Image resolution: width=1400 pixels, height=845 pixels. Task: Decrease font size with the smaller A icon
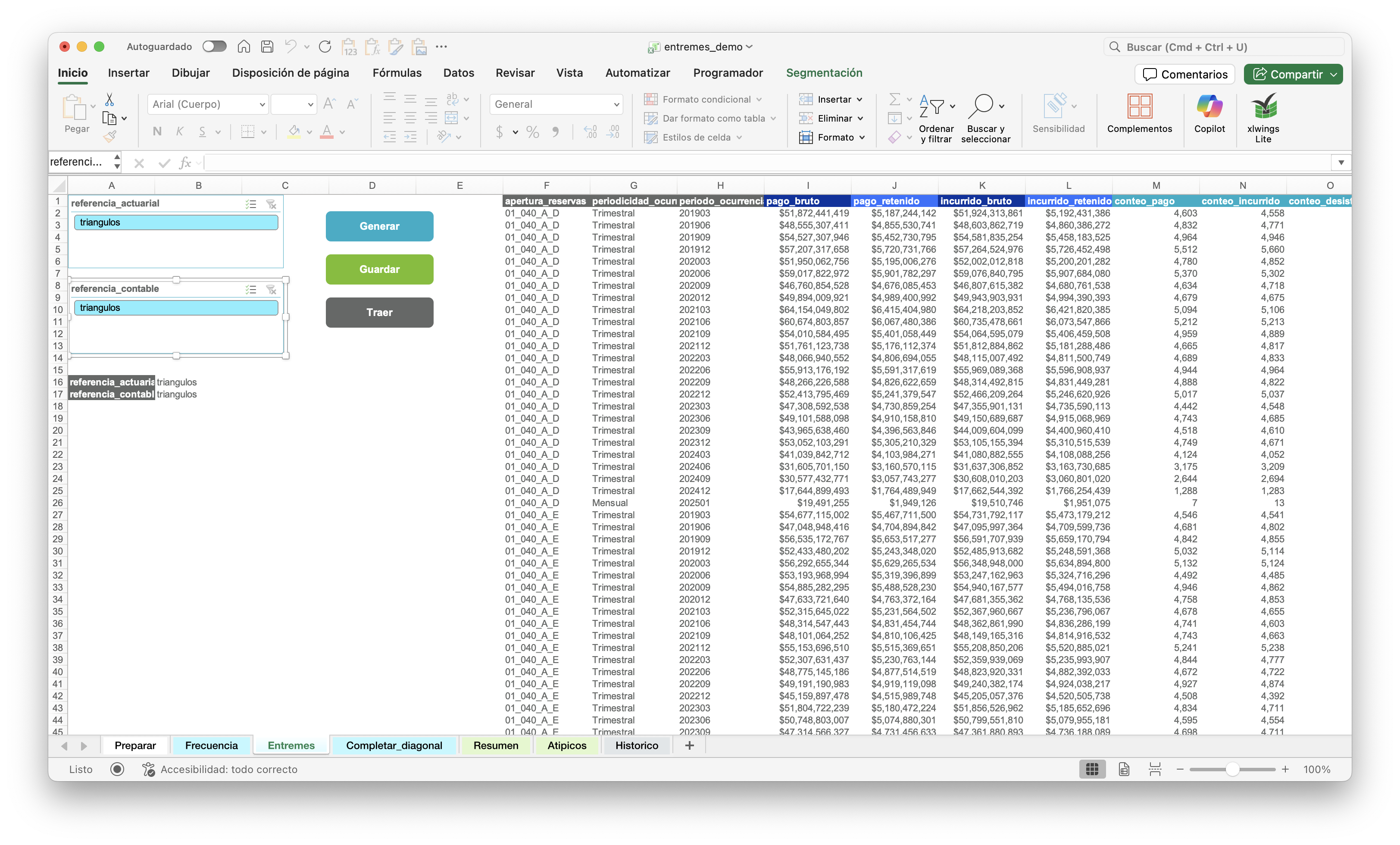[352, 104]
